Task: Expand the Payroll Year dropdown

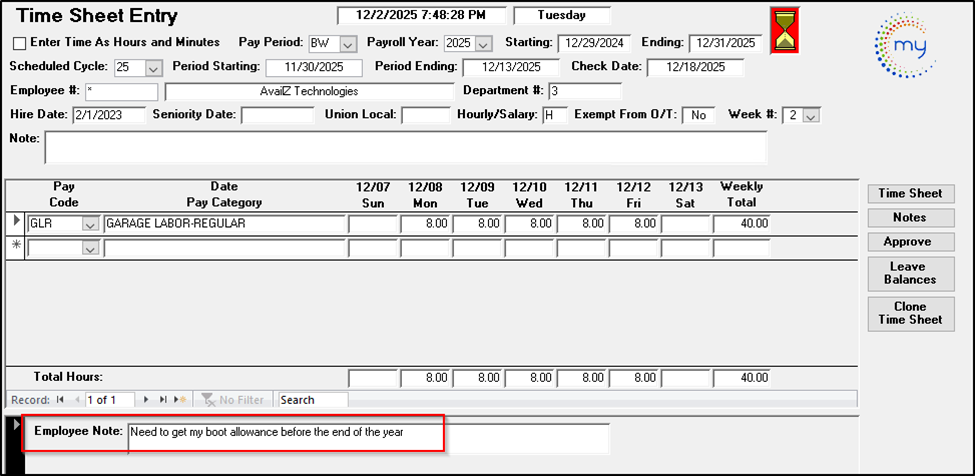Action: click(x=483, y=44)
